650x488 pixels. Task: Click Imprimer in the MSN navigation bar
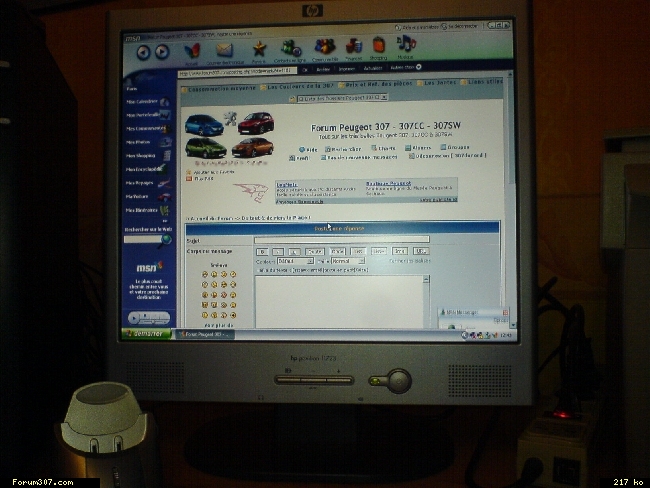coord(347,69)
